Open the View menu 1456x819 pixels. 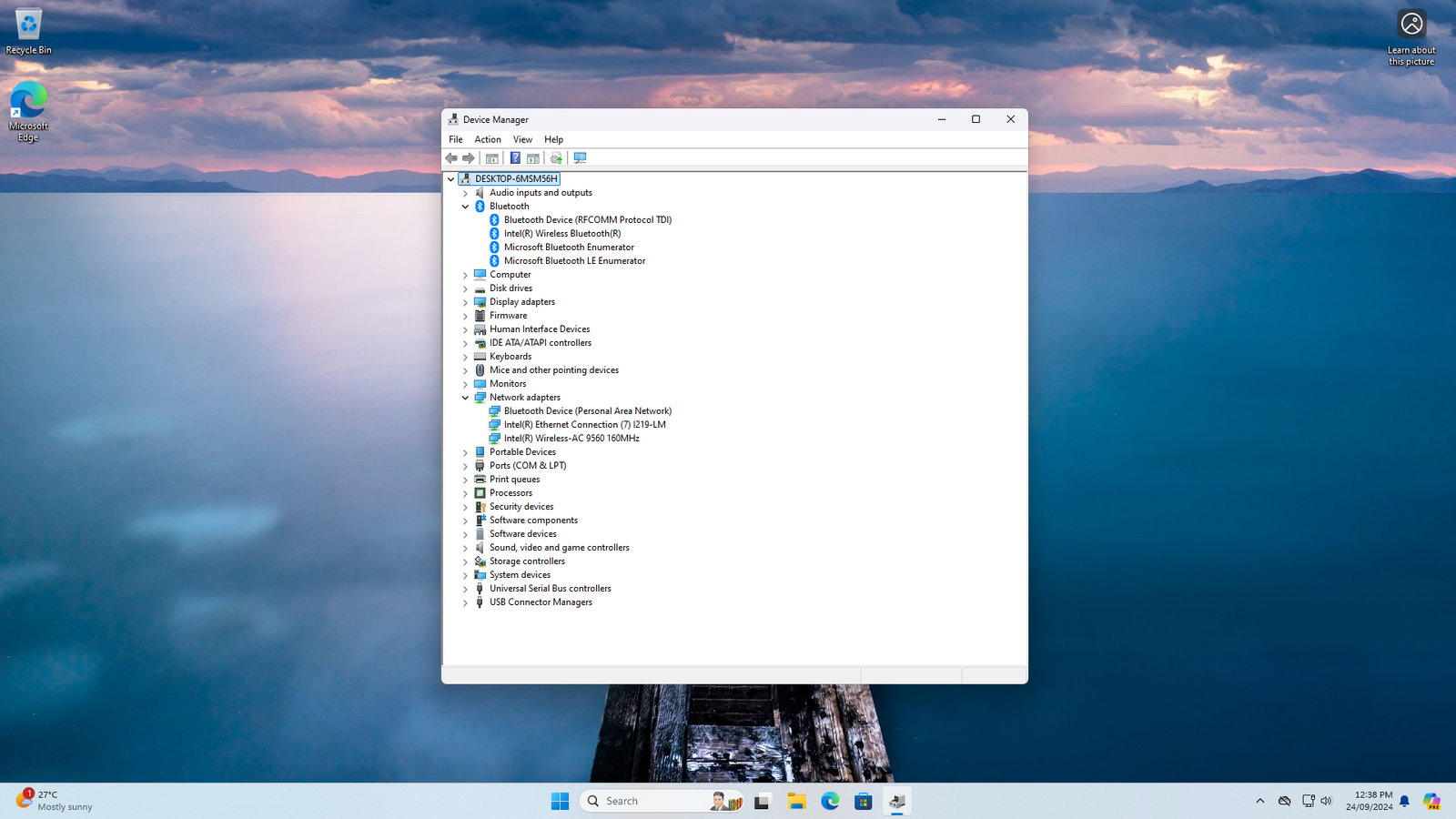[522, 139]
